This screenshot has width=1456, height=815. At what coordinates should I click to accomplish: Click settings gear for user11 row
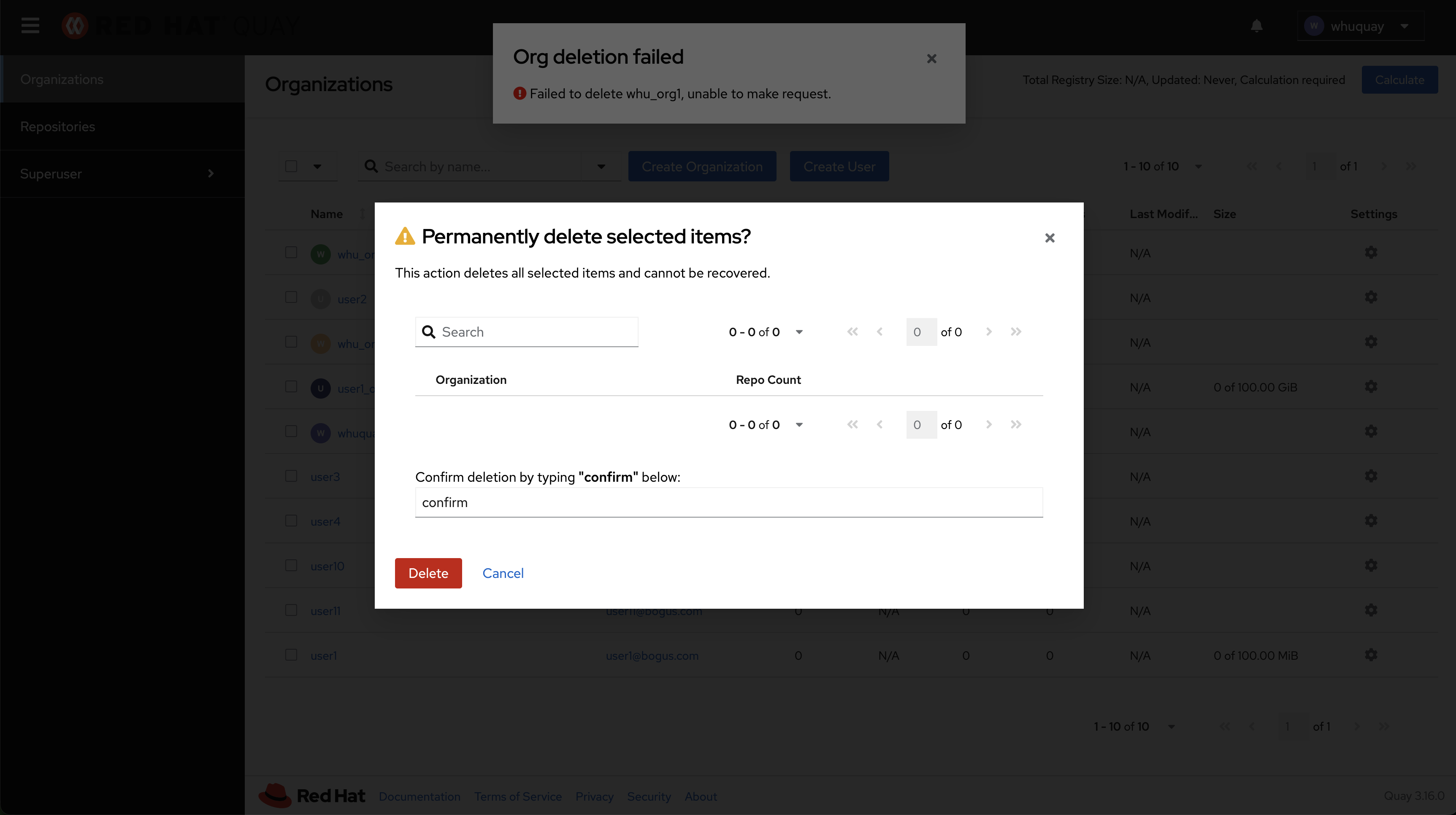pos(1371,610)
